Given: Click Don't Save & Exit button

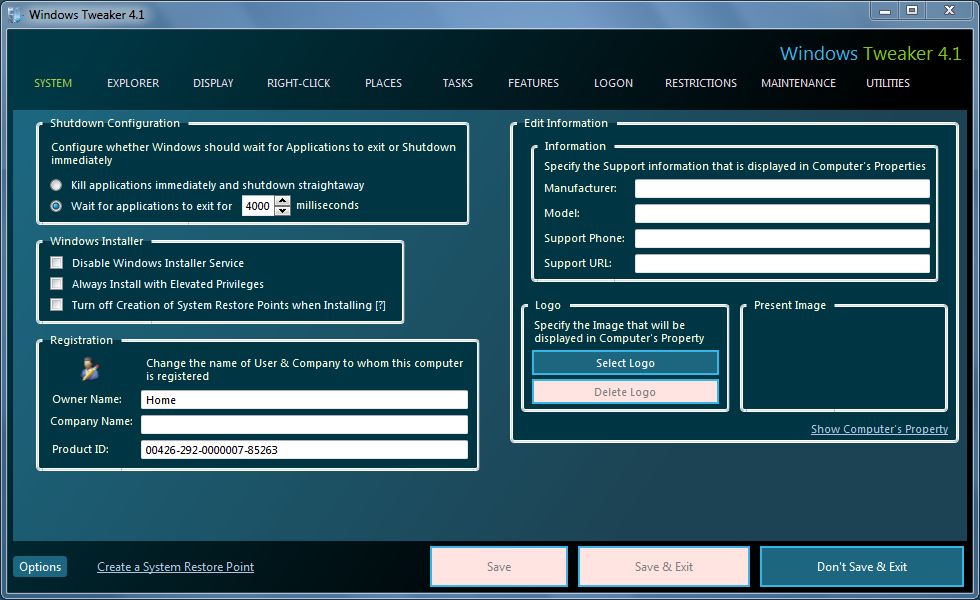Looking at the screenshot, I should [862, 566].
